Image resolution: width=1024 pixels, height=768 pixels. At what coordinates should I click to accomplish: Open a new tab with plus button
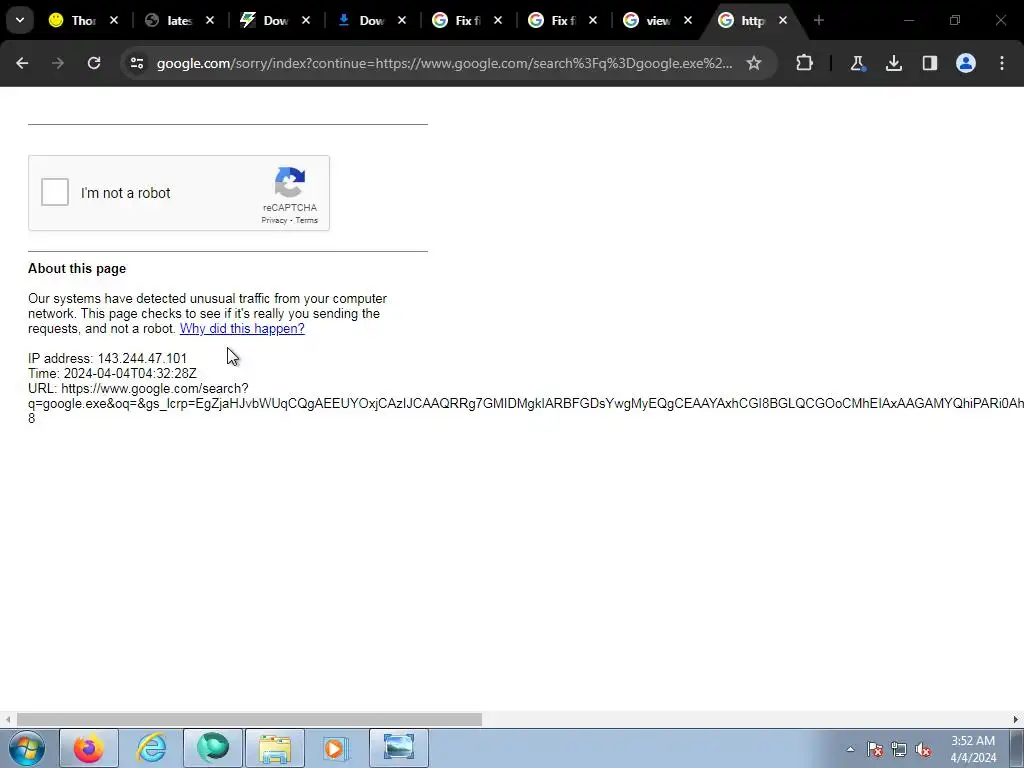pyautogui.click(x=819, y=21)
